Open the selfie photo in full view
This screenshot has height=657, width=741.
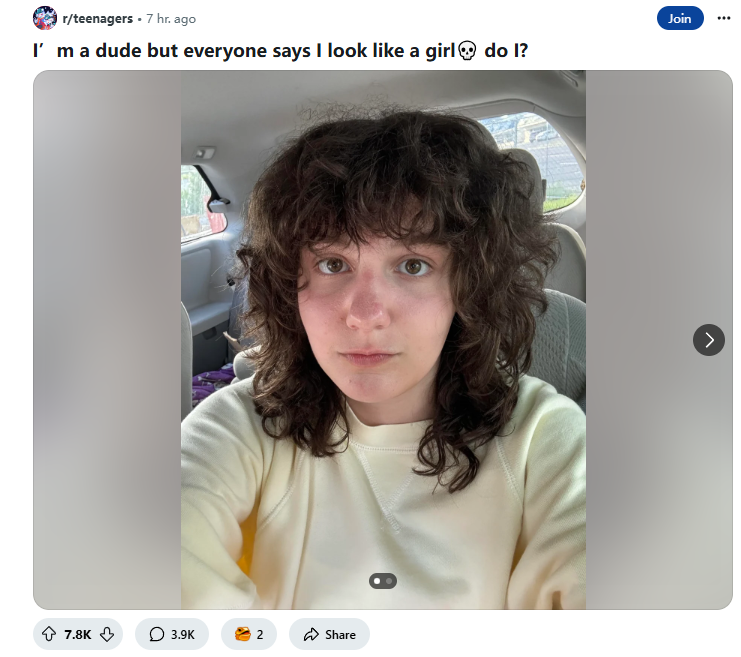pyautogui.click(x=383, y=339)
